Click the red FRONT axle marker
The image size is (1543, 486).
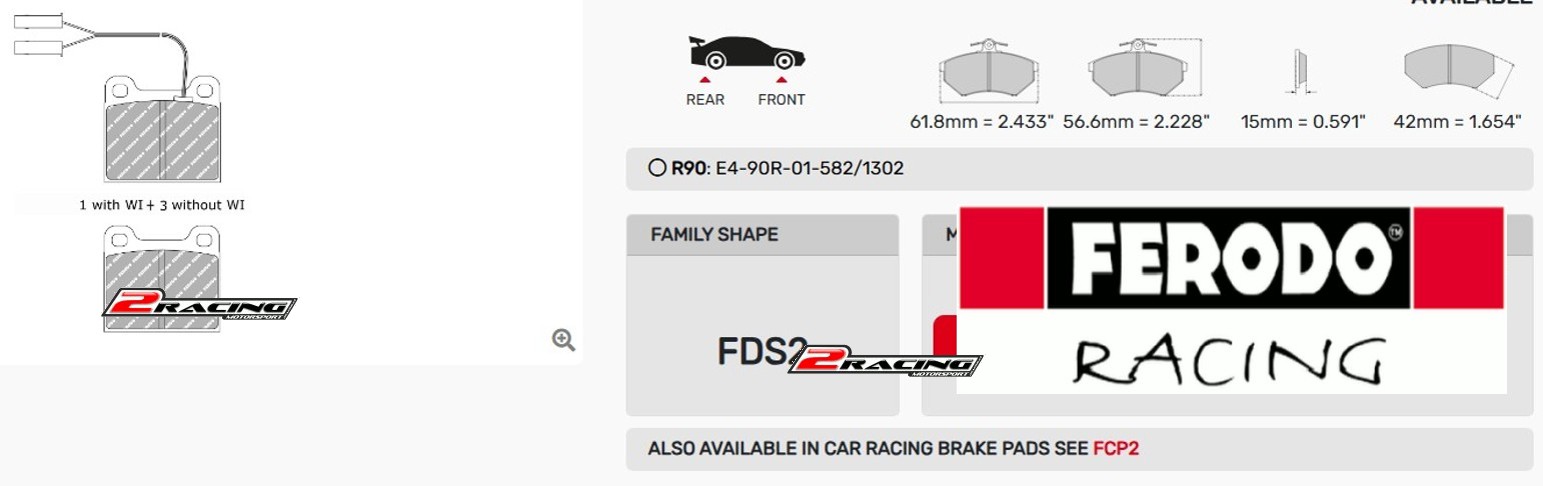tap(781, 79)
